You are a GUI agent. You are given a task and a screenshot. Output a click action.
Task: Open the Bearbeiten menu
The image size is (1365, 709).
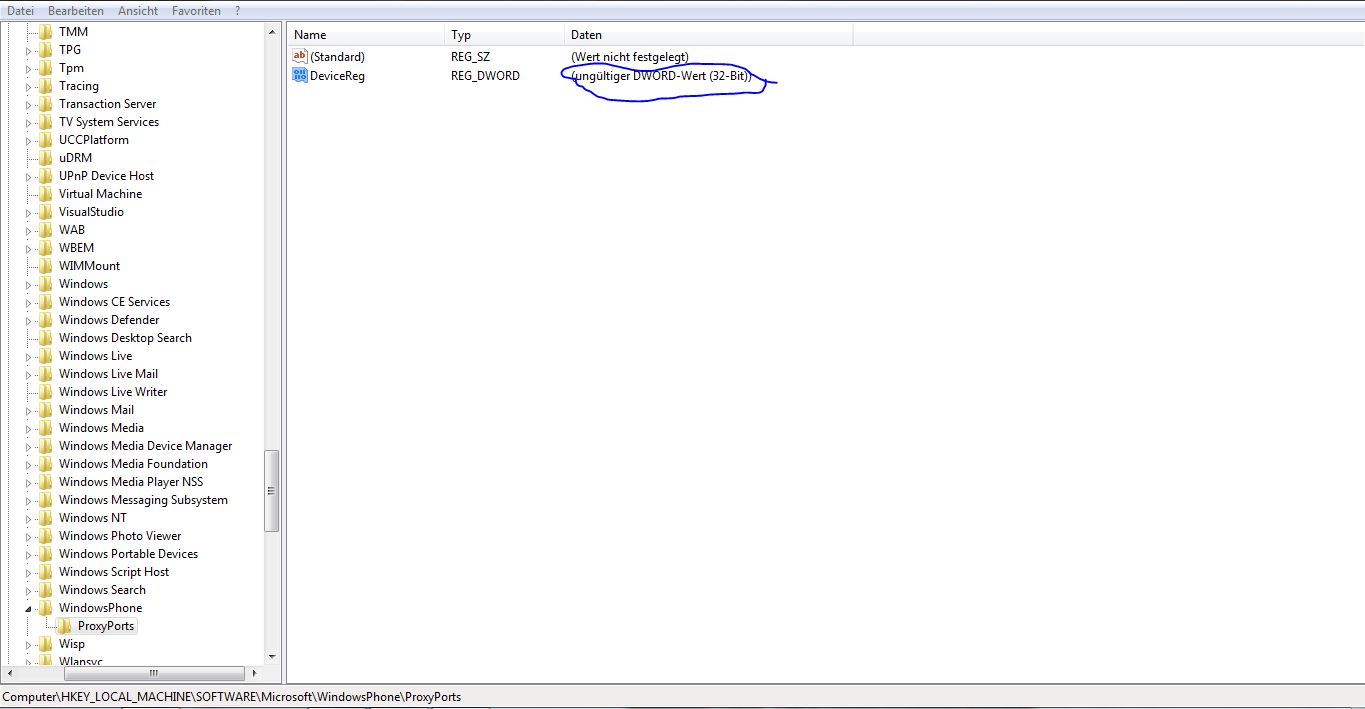click(76, 11)
